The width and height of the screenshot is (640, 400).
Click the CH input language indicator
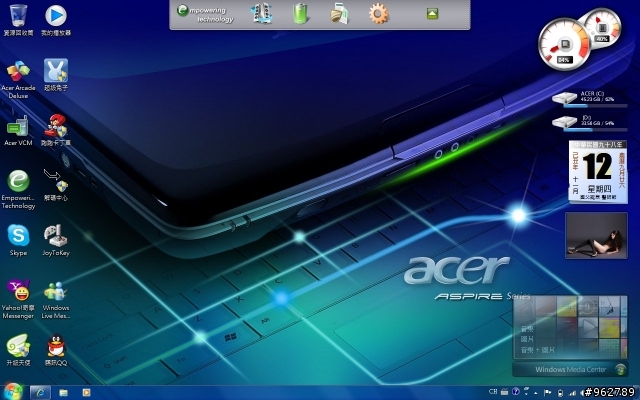click(x=493, y=392)
